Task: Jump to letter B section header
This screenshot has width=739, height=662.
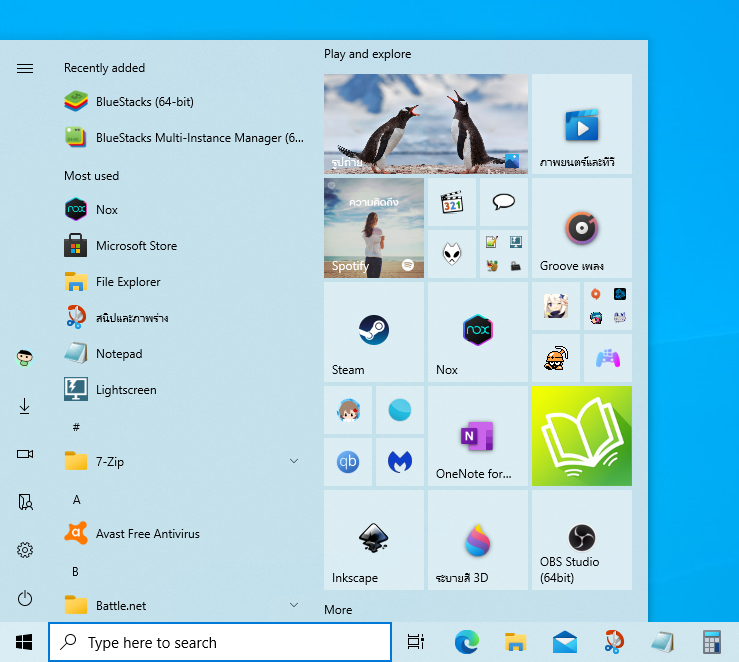Action: tap(75, 572)
